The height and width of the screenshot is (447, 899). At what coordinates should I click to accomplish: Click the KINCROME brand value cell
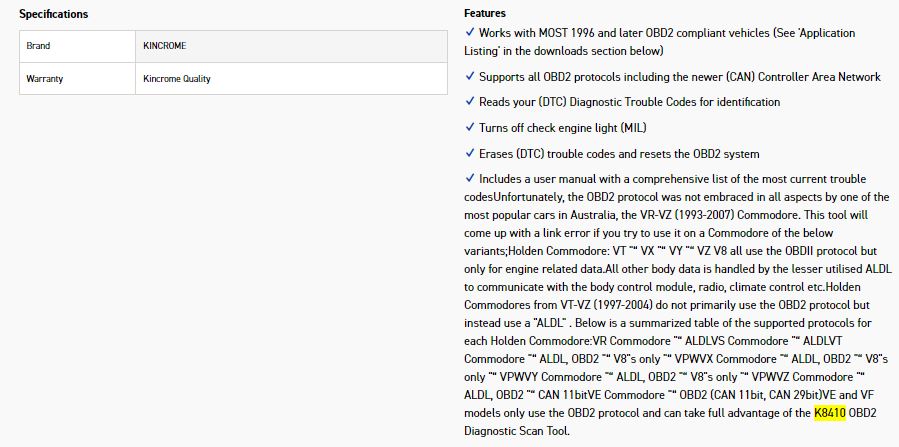[165, 46]
